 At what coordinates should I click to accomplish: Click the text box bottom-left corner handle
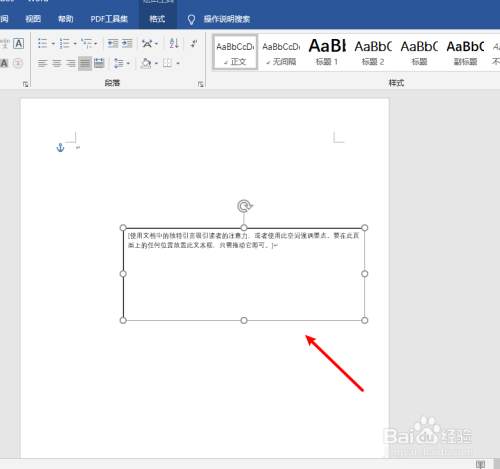tap(123, 320)
